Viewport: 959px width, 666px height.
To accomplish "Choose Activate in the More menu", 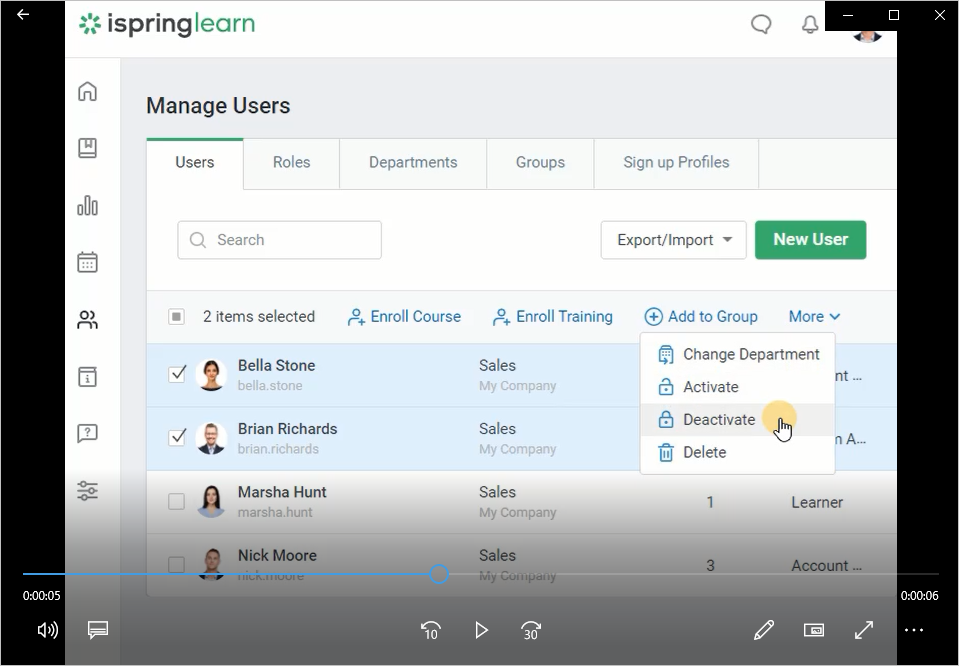I will click(738, 387).
